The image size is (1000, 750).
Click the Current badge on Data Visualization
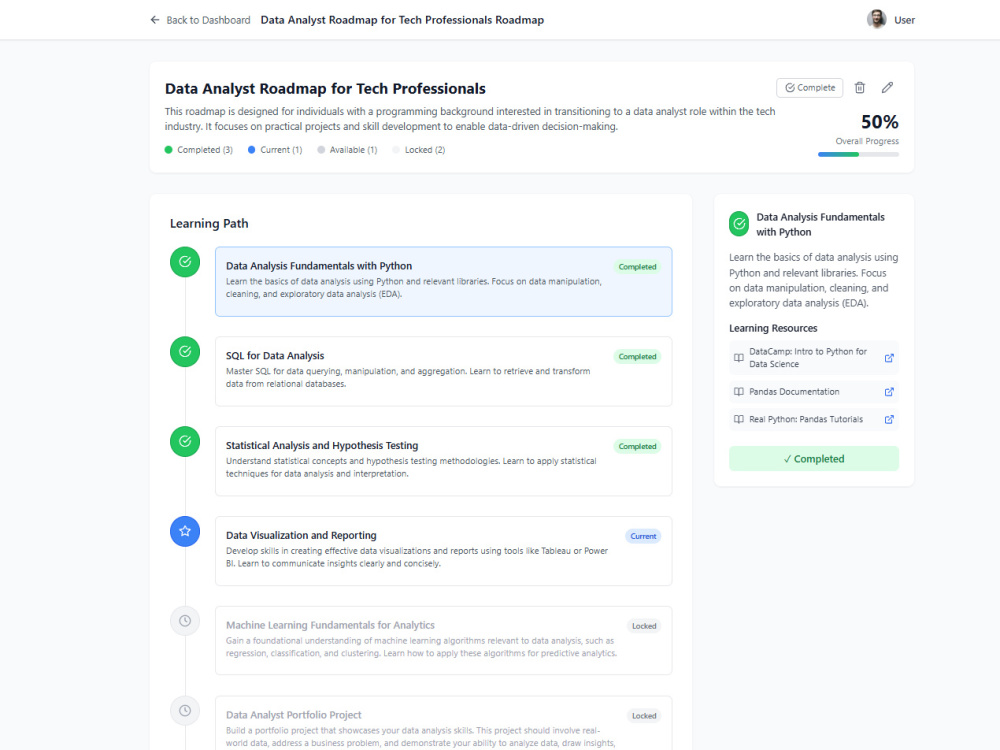pyautogui.click(x=643, y=536)
